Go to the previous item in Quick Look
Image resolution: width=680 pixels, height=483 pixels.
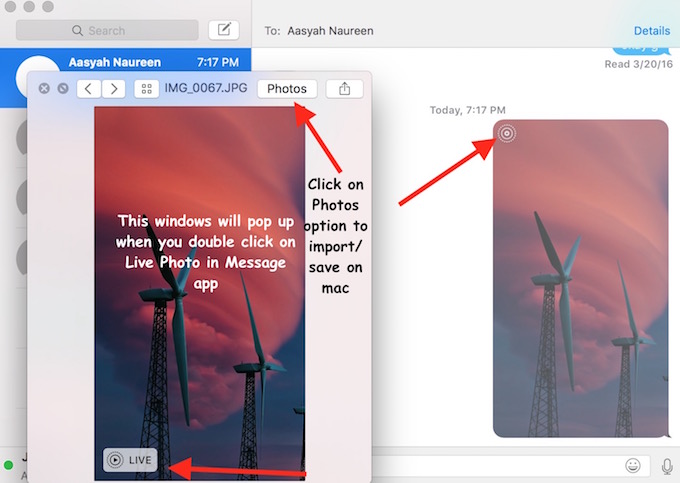coord(90,89)
